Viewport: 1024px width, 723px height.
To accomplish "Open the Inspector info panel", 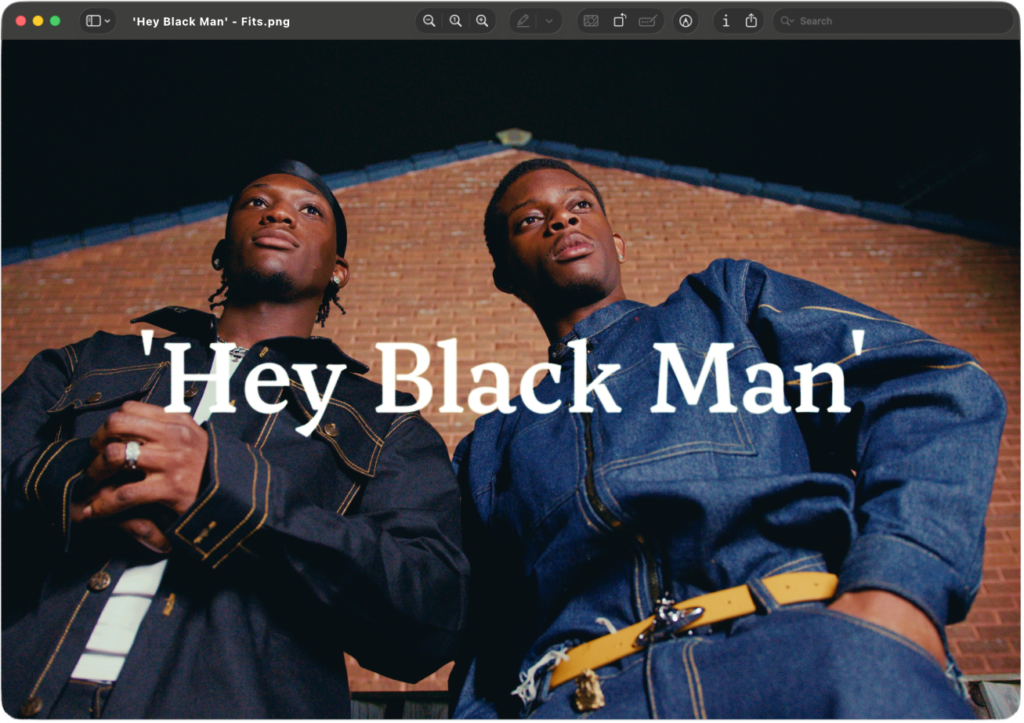I will pos(725,21).
